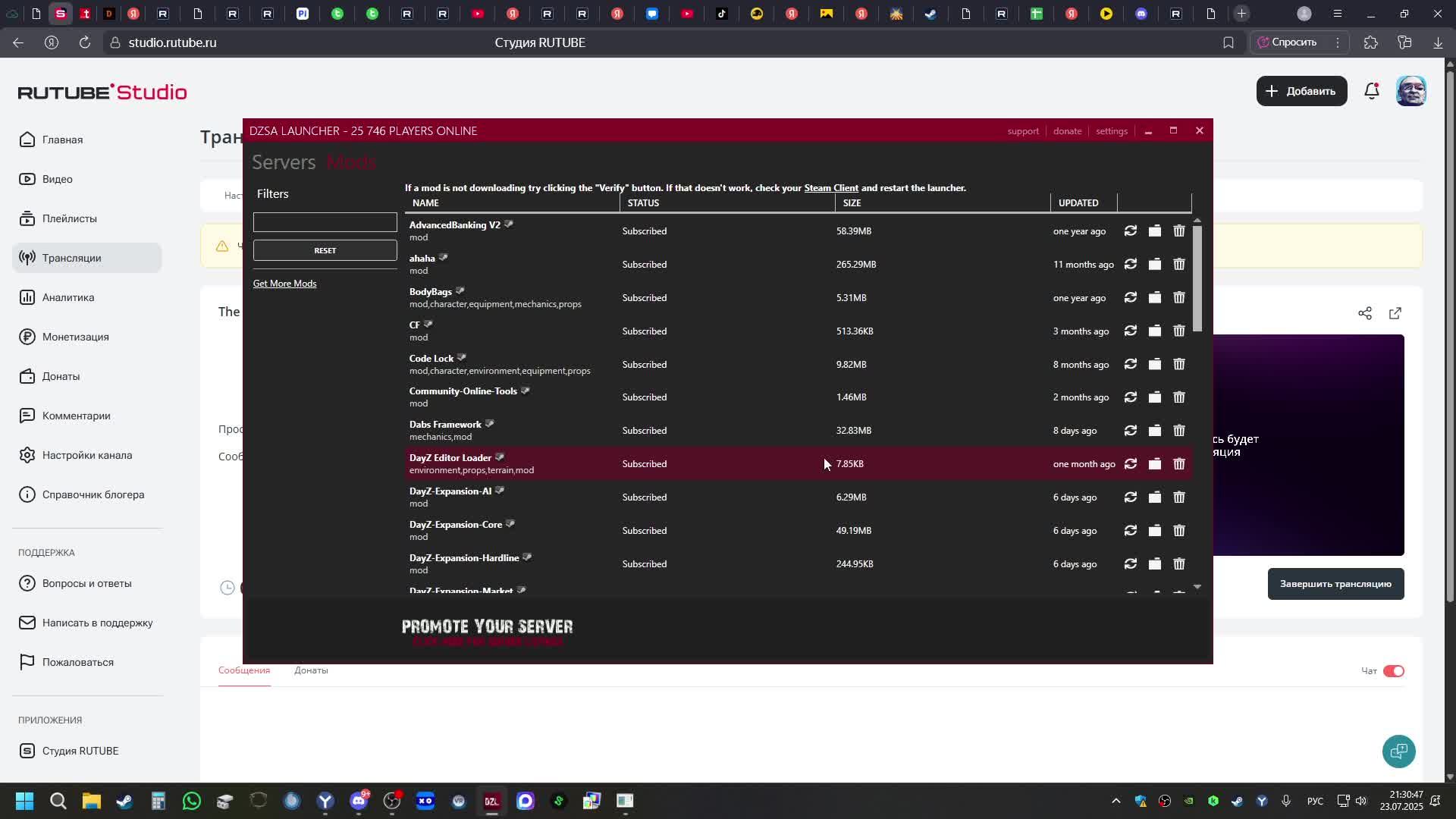Open Трансляции in the sidebar
The width and height of the screenshot is (1456, 819).
[87, 258]
